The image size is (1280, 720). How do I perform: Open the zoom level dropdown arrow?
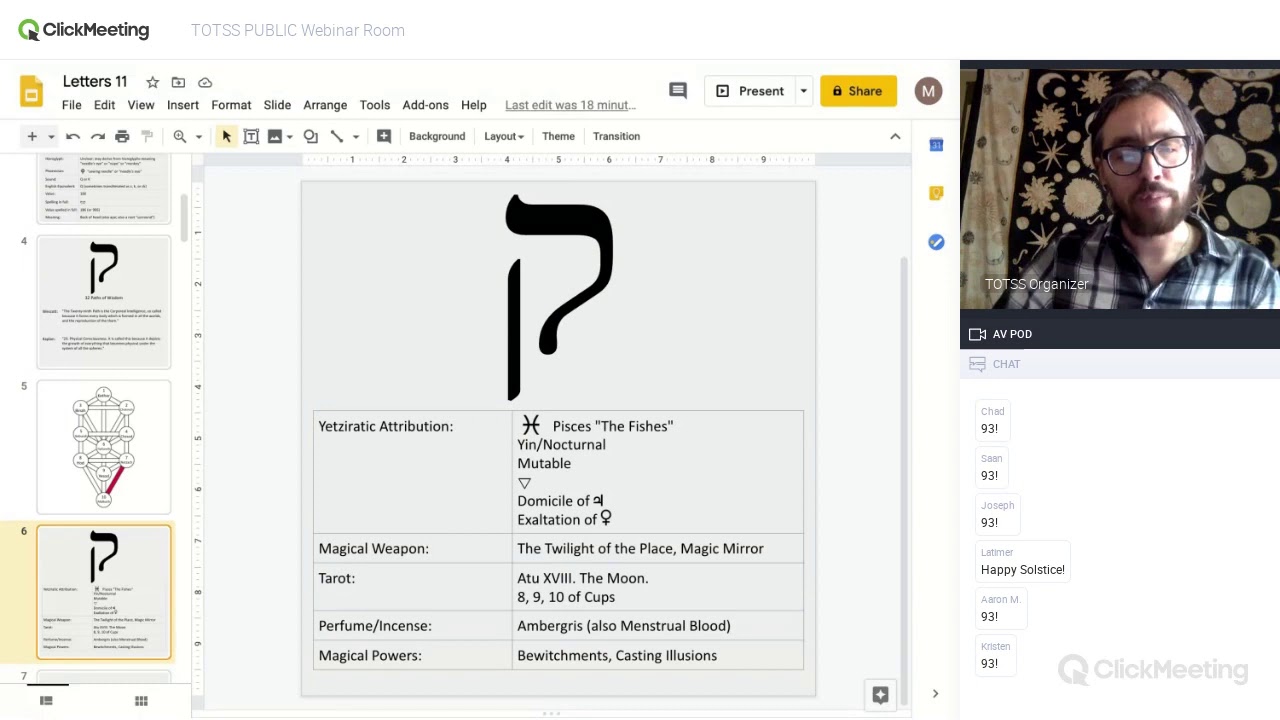click(x=198, y=136)
